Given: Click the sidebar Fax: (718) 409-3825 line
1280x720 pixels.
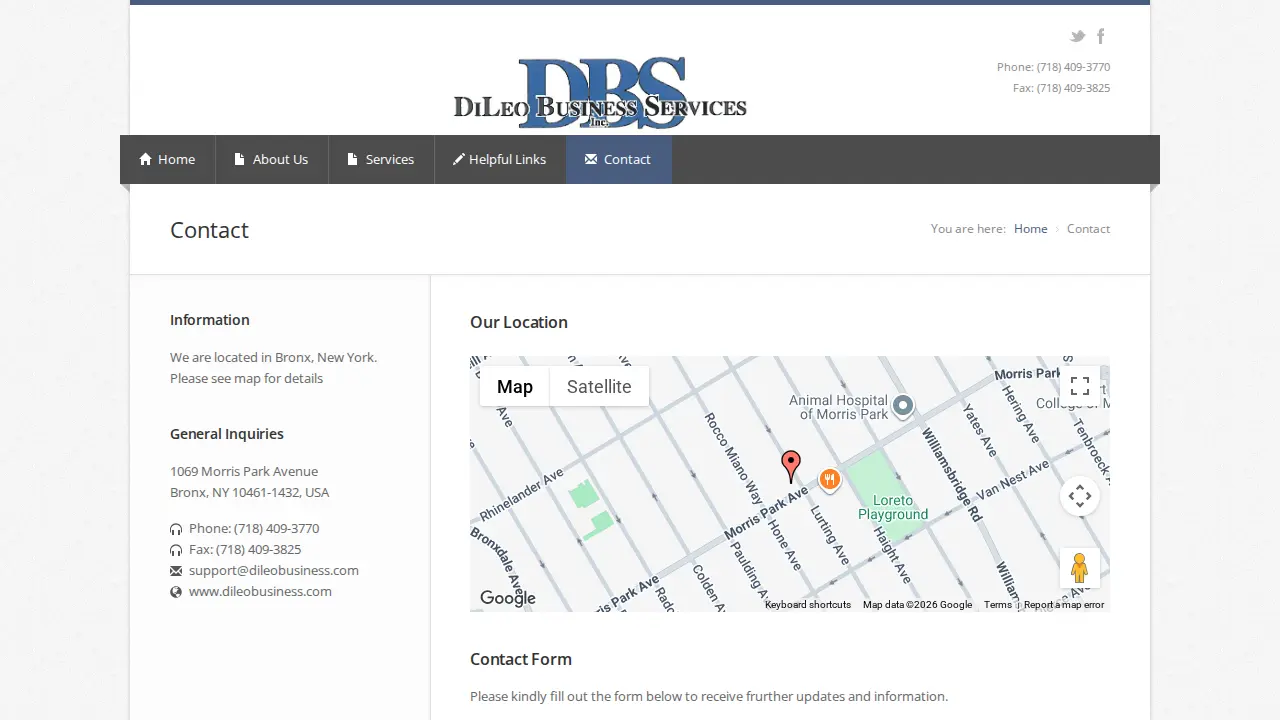Looking at the screenshot, I should pyautogui.click(x=245, y=549).
